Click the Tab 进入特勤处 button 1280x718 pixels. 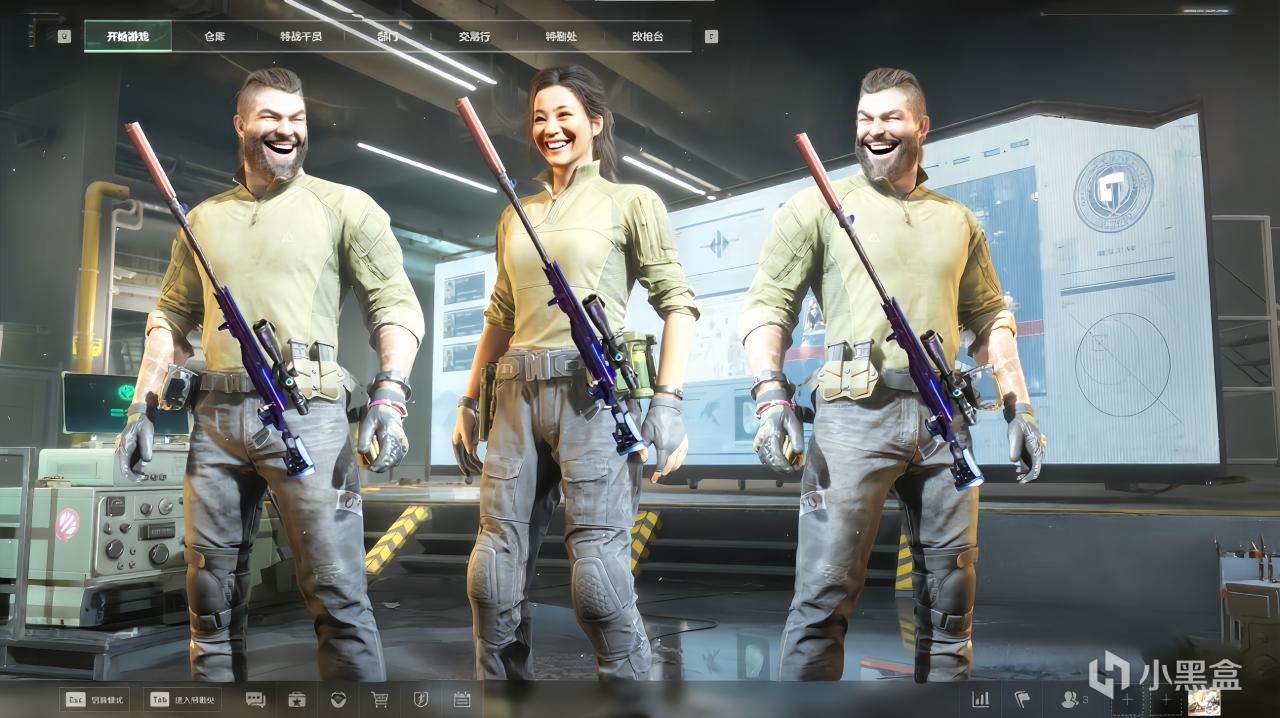182,699
